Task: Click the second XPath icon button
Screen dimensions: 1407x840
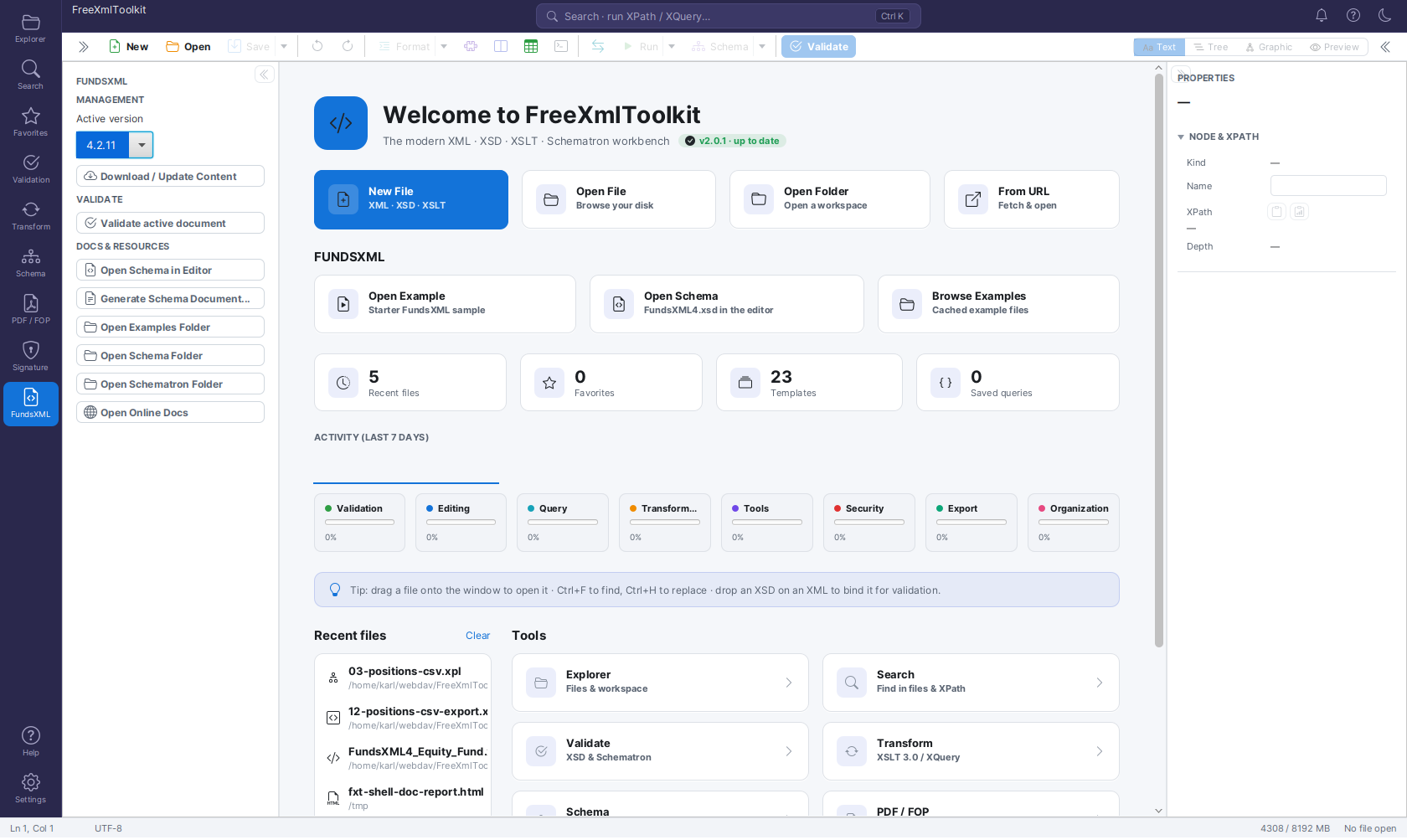Action: [1299, 212]
